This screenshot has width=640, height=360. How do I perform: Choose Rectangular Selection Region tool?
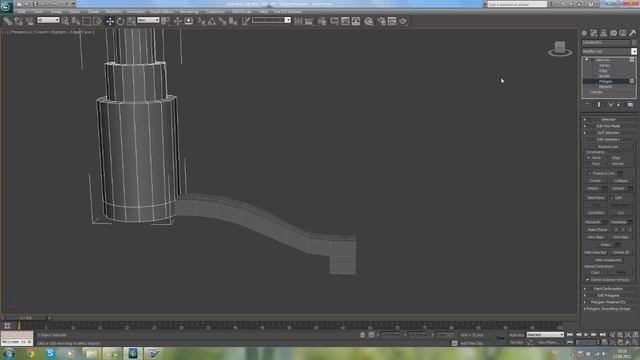click(x=87, y=21)
